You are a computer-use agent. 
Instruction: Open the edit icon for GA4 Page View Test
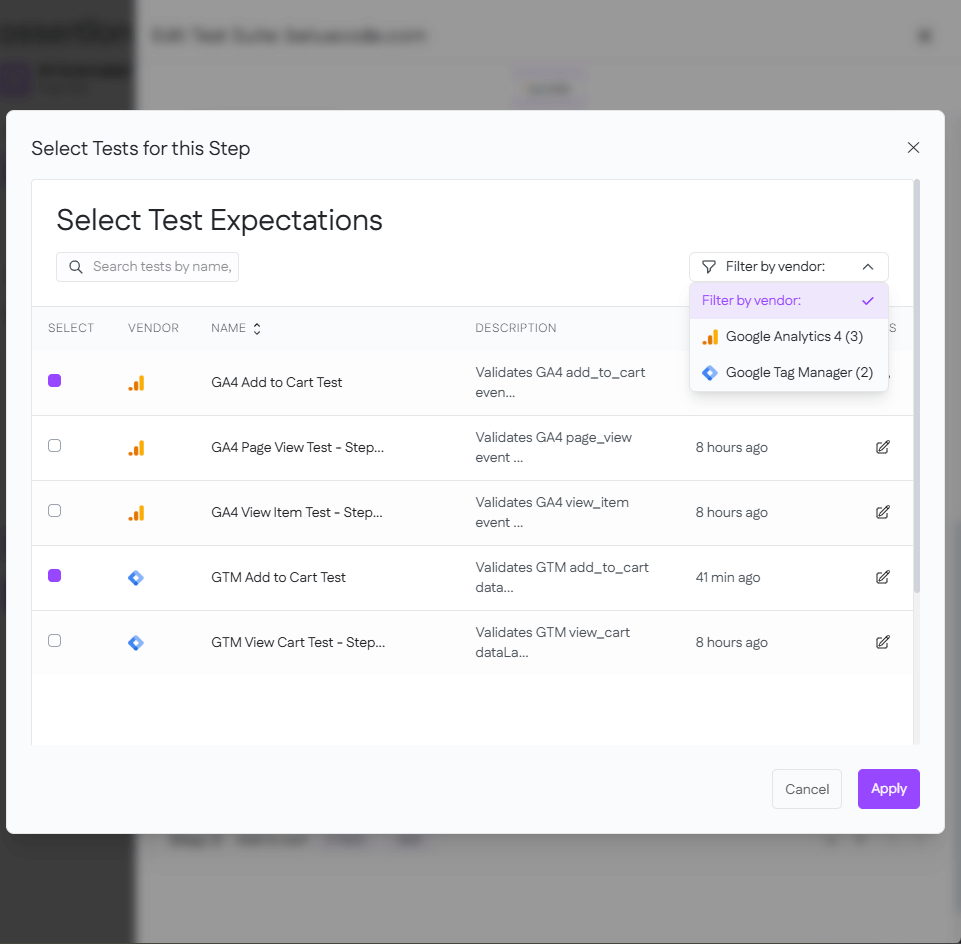point(882,447)
